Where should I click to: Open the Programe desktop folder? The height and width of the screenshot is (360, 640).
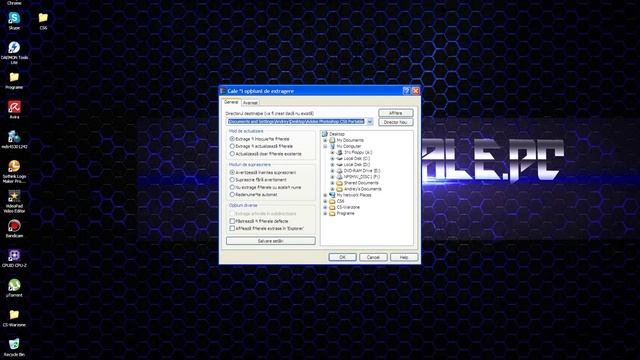[14, 77]
